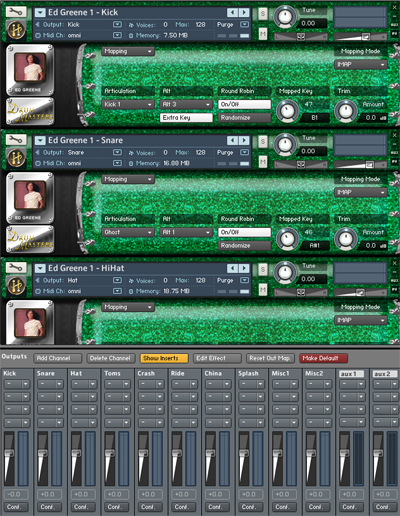Solo the HiHat instrument
400x516 pixels.
[x=263, y=269]
